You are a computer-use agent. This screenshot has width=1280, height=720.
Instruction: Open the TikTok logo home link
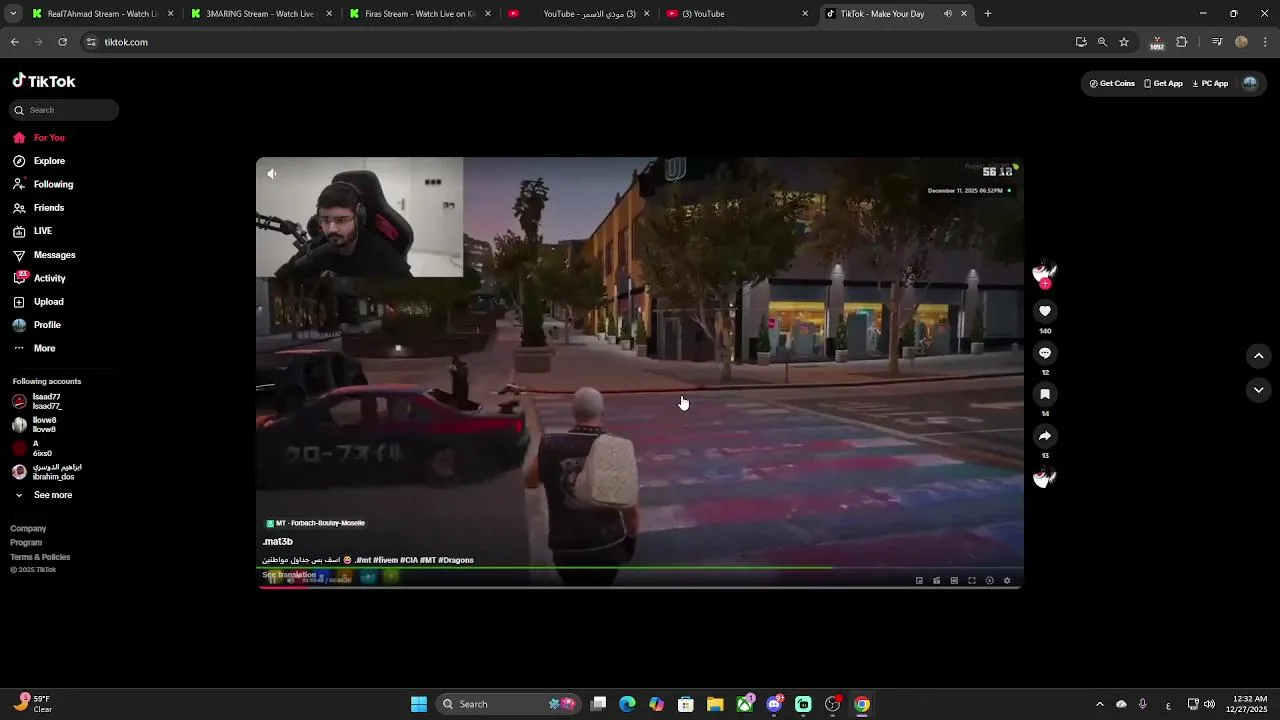pos(44,81)
